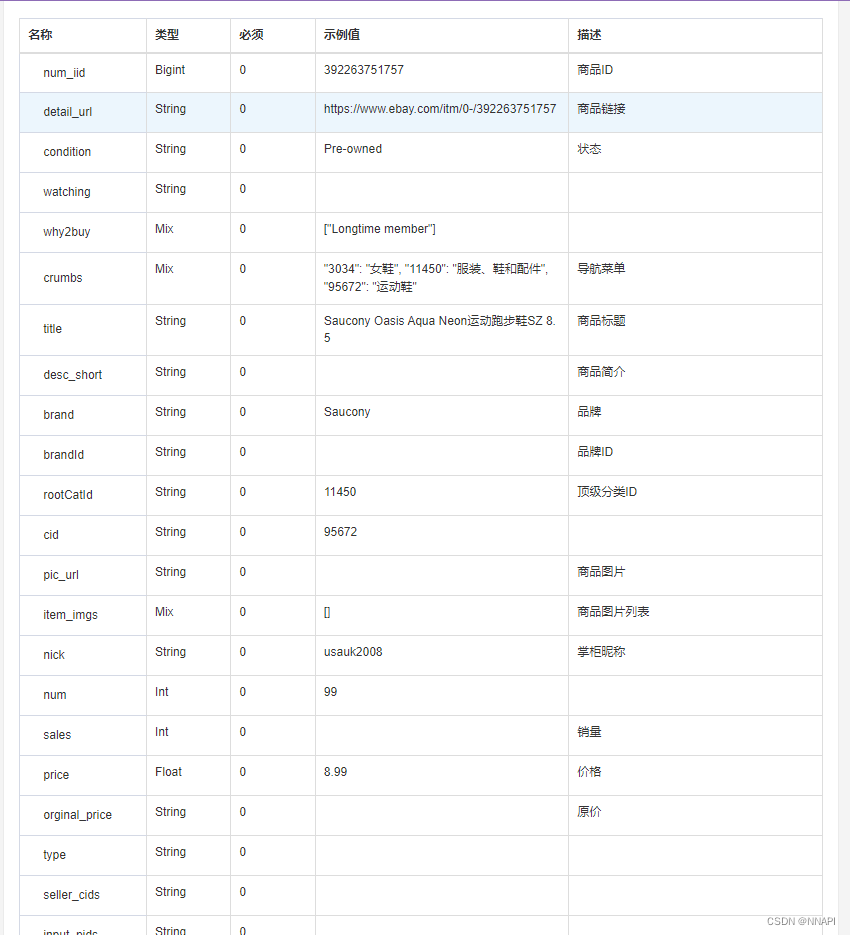Click the rootCatId field name
This screenshot has height=935, width=850.
tap(67, 494)
